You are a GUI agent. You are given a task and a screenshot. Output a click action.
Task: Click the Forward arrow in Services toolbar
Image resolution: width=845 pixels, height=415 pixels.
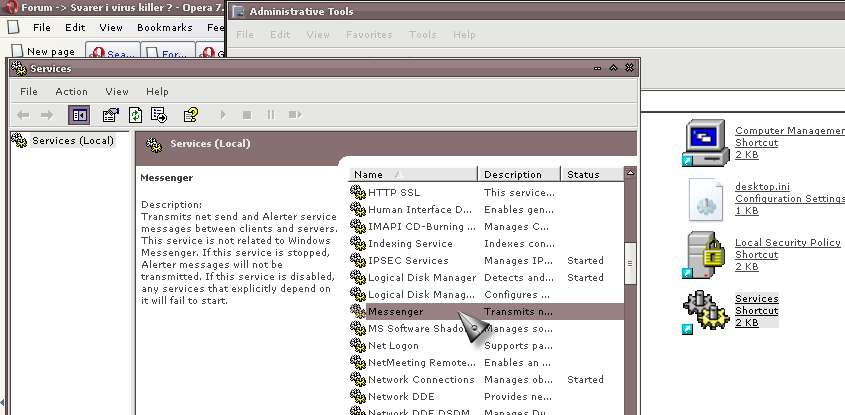point(47,115)
